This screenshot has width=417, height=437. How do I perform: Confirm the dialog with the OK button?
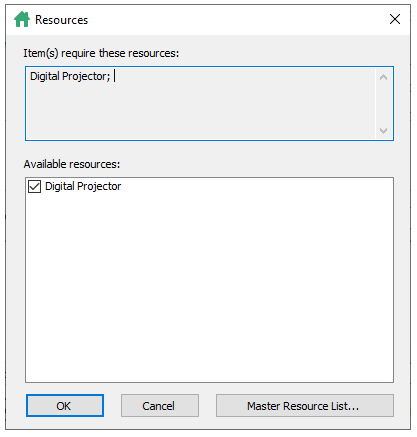[x=65, y=406]
